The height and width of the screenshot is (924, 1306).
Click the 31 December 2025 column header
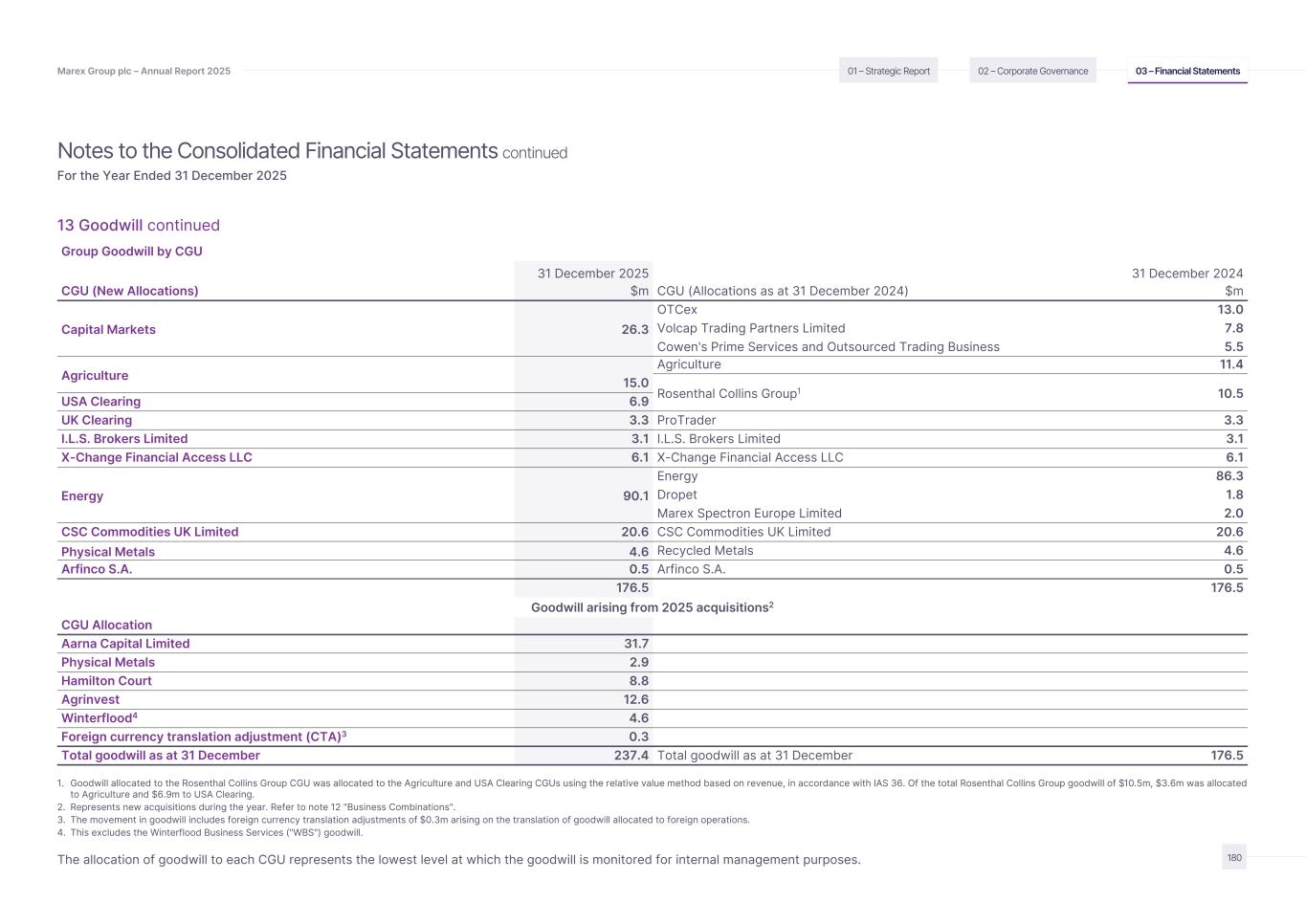(592, 274)
